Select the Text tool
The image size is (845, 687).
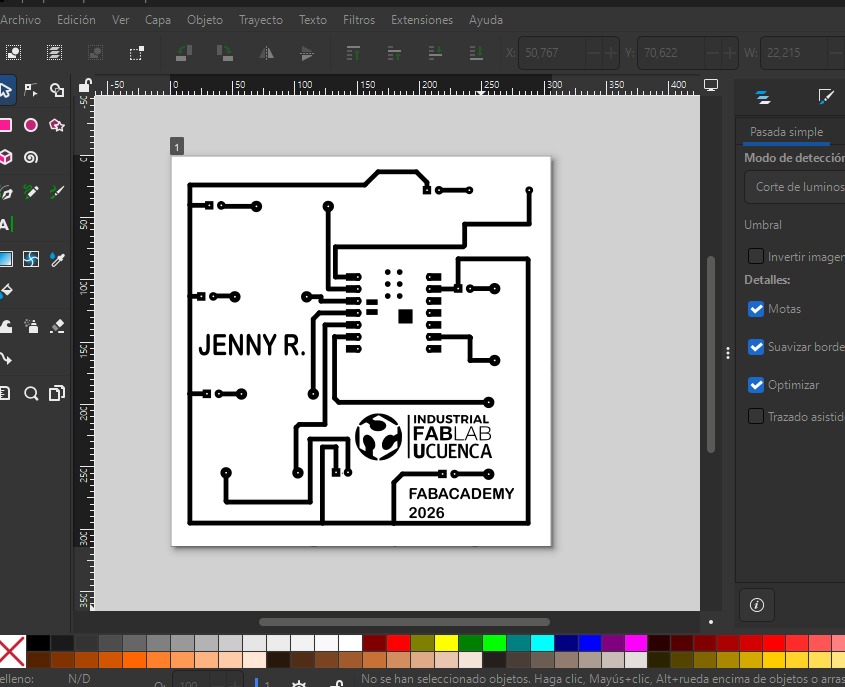5,224
